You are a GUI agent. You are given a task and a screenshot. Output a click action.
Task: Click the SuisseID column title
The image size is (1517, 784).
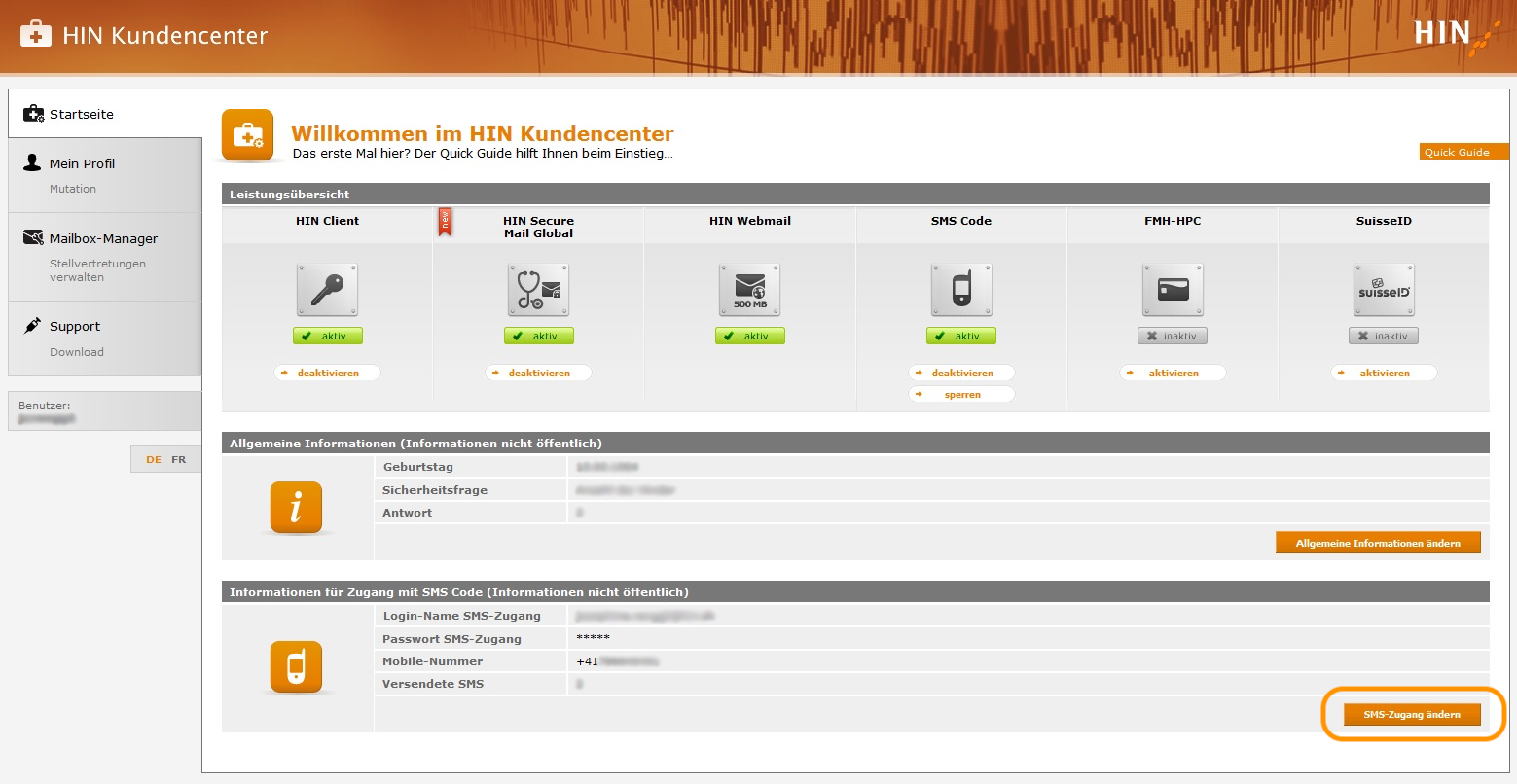click(1384, 221)
